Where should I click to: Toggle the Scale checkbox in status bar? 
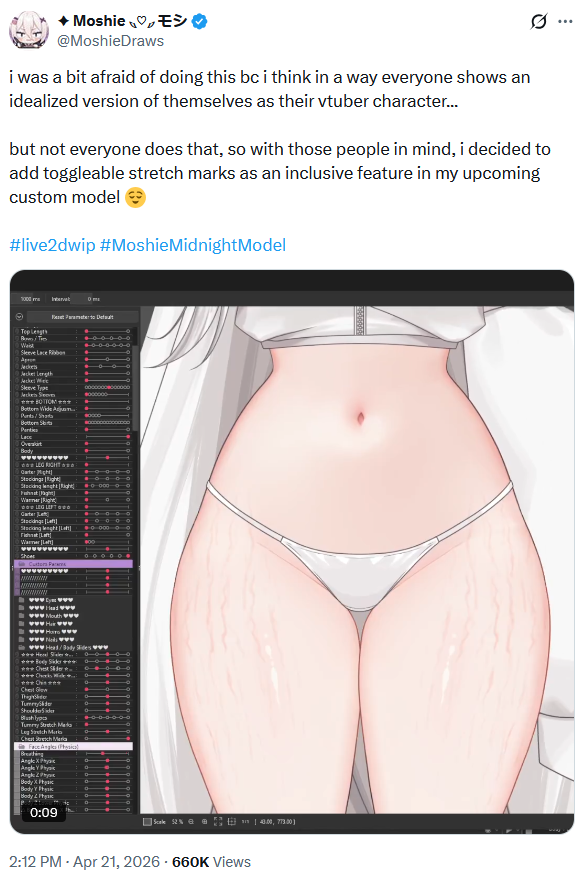click(147, 821)
